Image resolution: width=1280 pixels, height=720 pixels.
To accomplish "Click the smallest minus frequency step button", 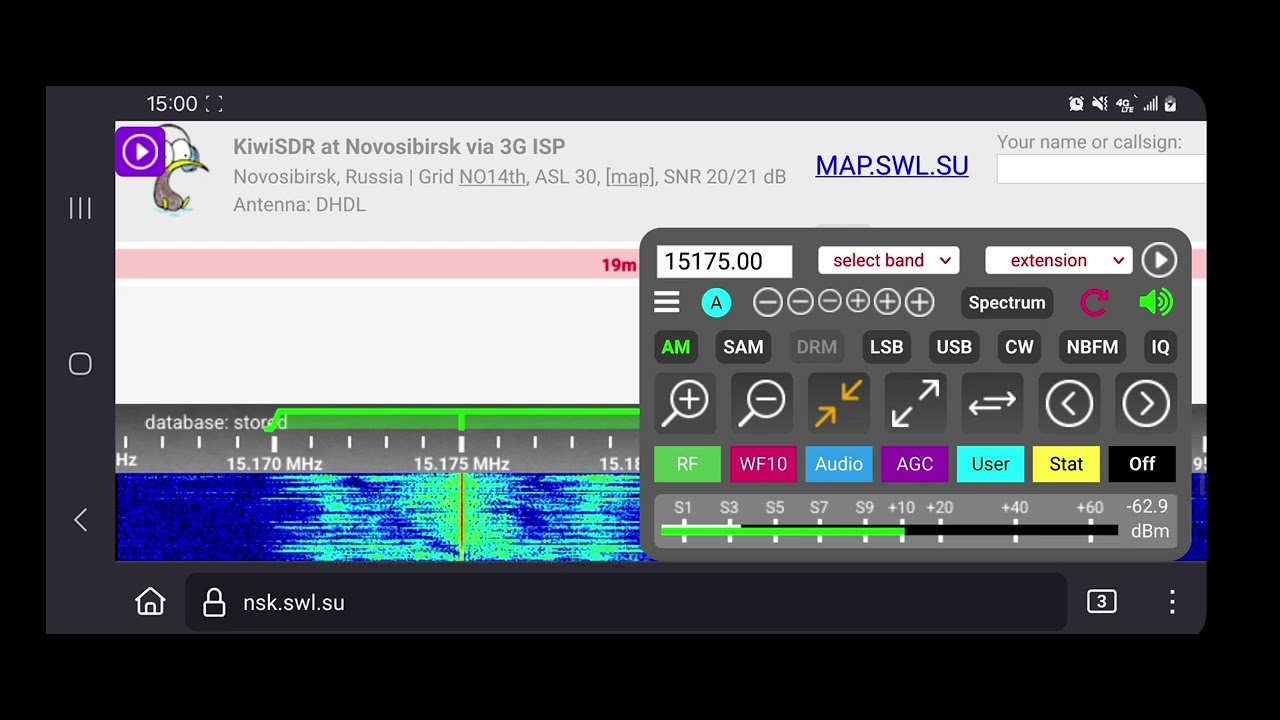I will pyautogui.click(x=830, y=302).
